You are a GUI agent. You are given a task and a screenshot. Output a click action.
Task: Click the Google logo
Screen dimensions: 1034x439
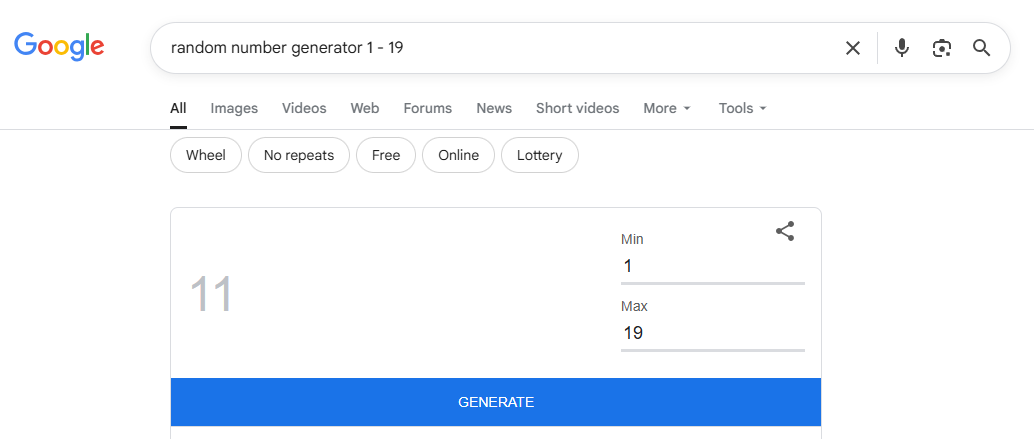coord(59,46)
